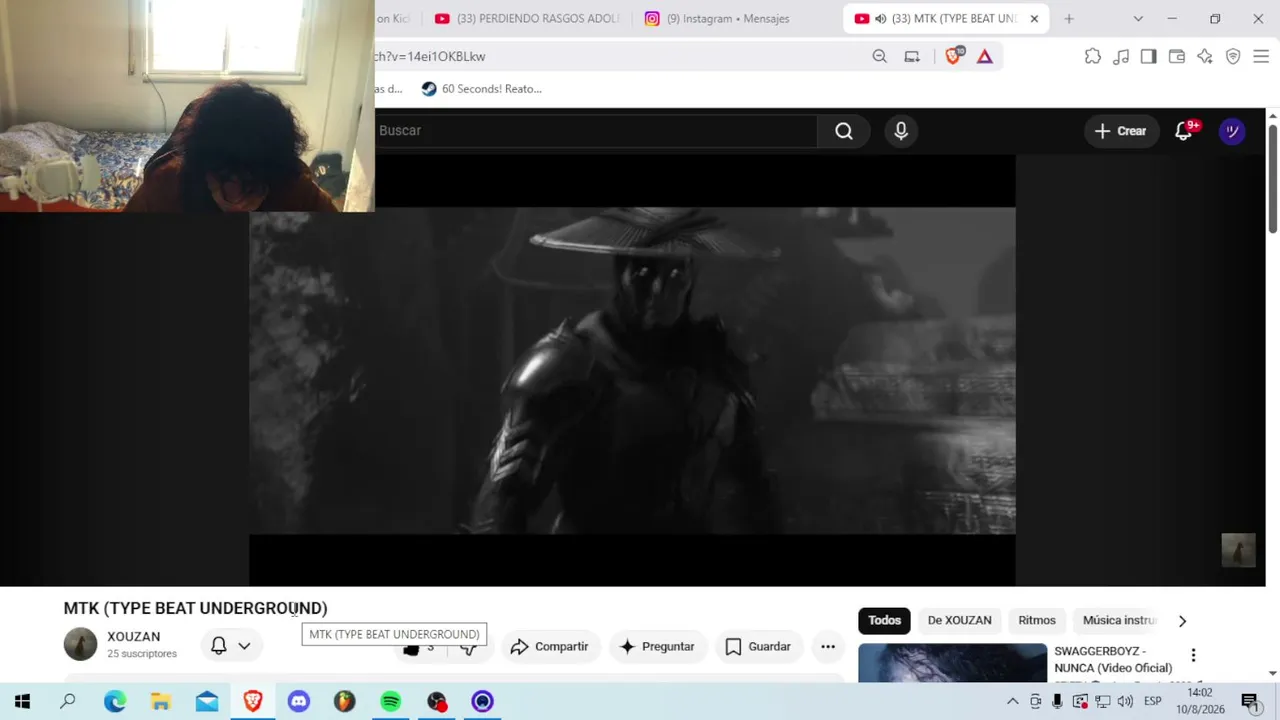Open options for SWAGGERBOYZ - NUNCA video

(1193, 656)
